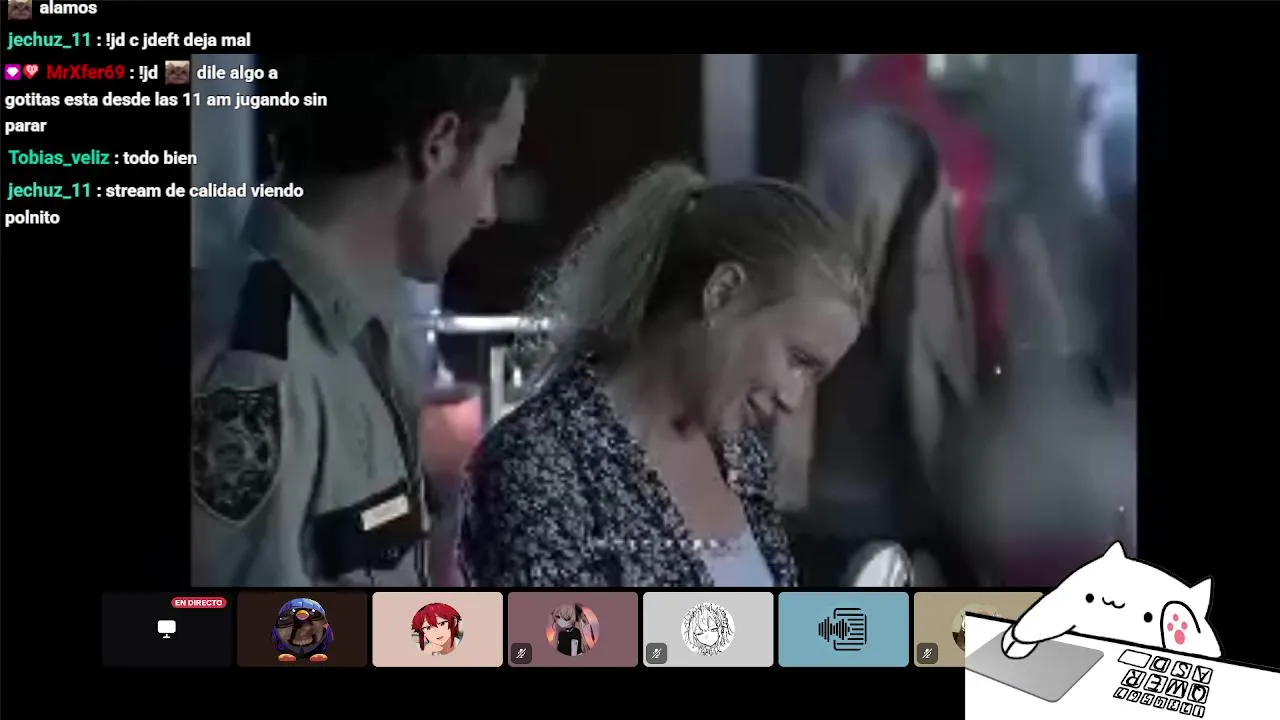This screenshot has width=1280, height=720.
Task: Click the screen monitor icon in live tile
Action: click(x=167, y=629)
